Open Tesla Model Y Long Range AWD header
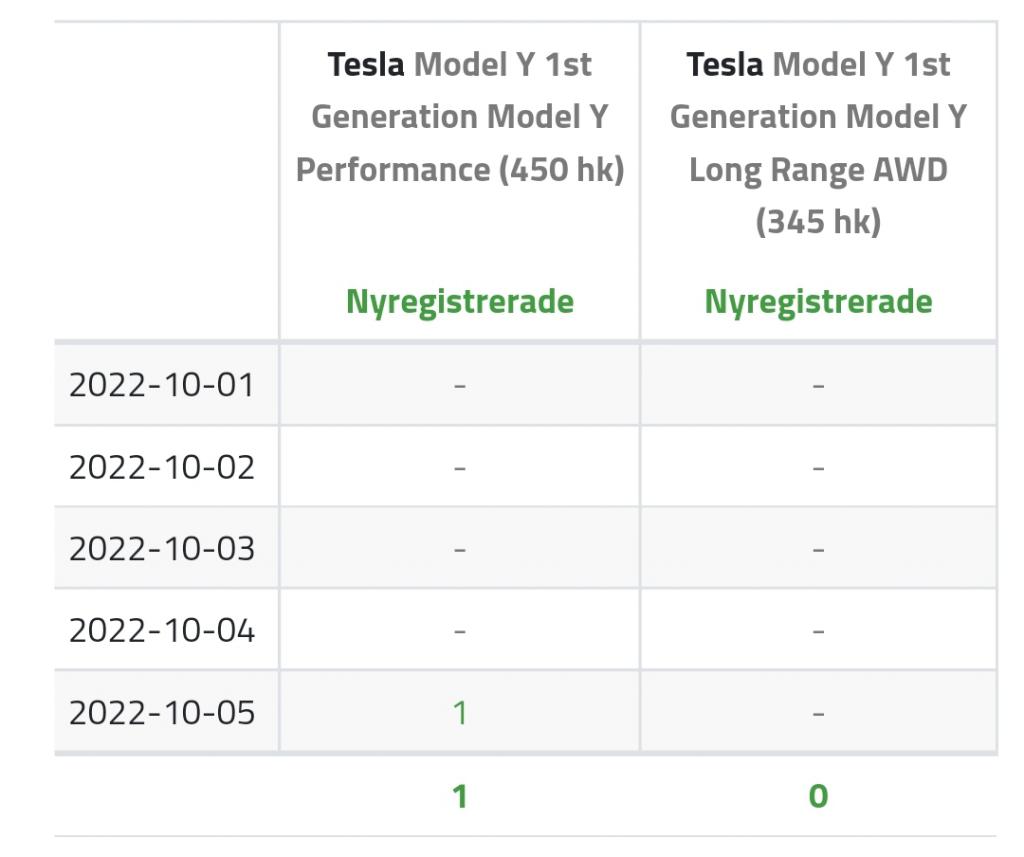Screen dimensions: 1024x857 coord(818,143)
